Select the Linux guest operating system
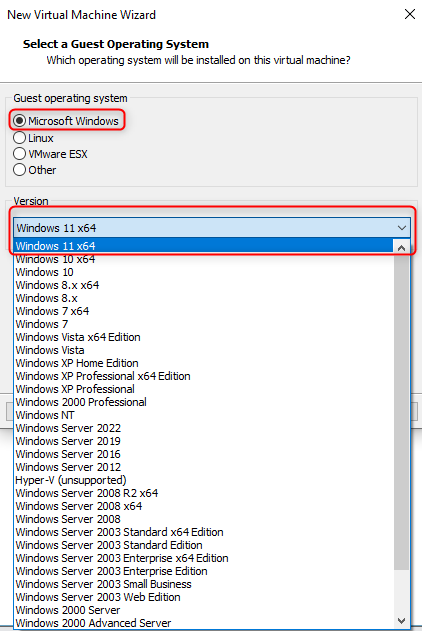Image resolution: width=422 pixels, height=631 pixels. (x=19, y=138)
